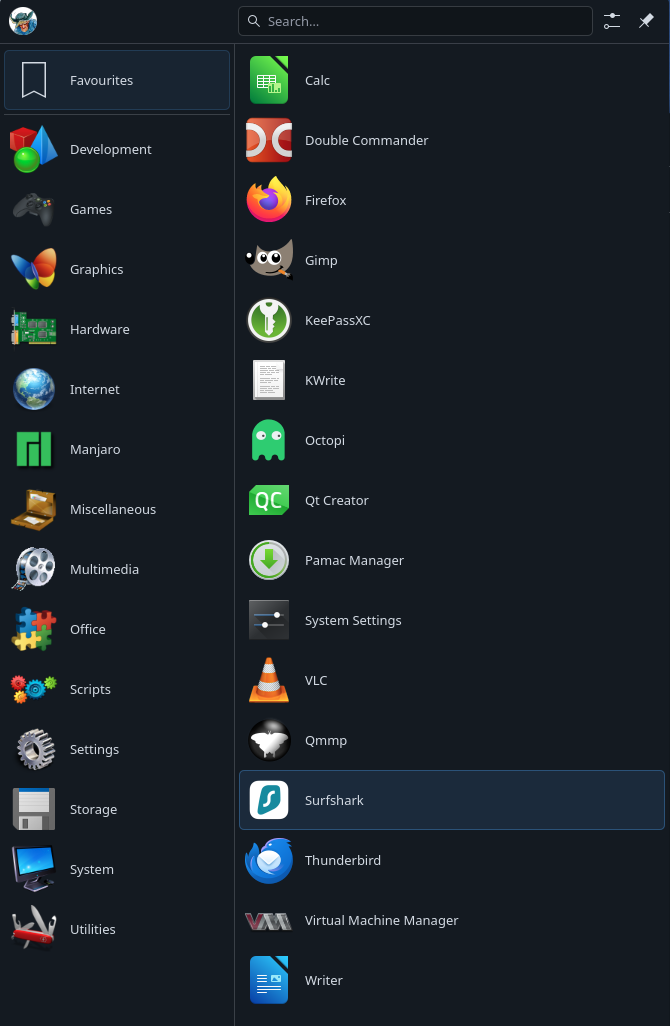Viewport: 670px width, 1026px height.
Task: Open menu configuration sliders button
Action: coord(612,21)
